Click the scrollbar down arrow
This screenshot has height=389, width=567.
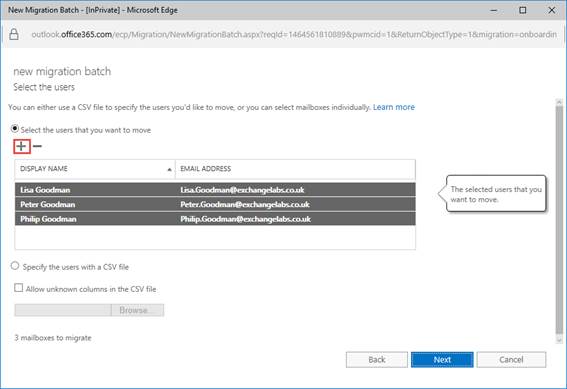click(559, 340)
